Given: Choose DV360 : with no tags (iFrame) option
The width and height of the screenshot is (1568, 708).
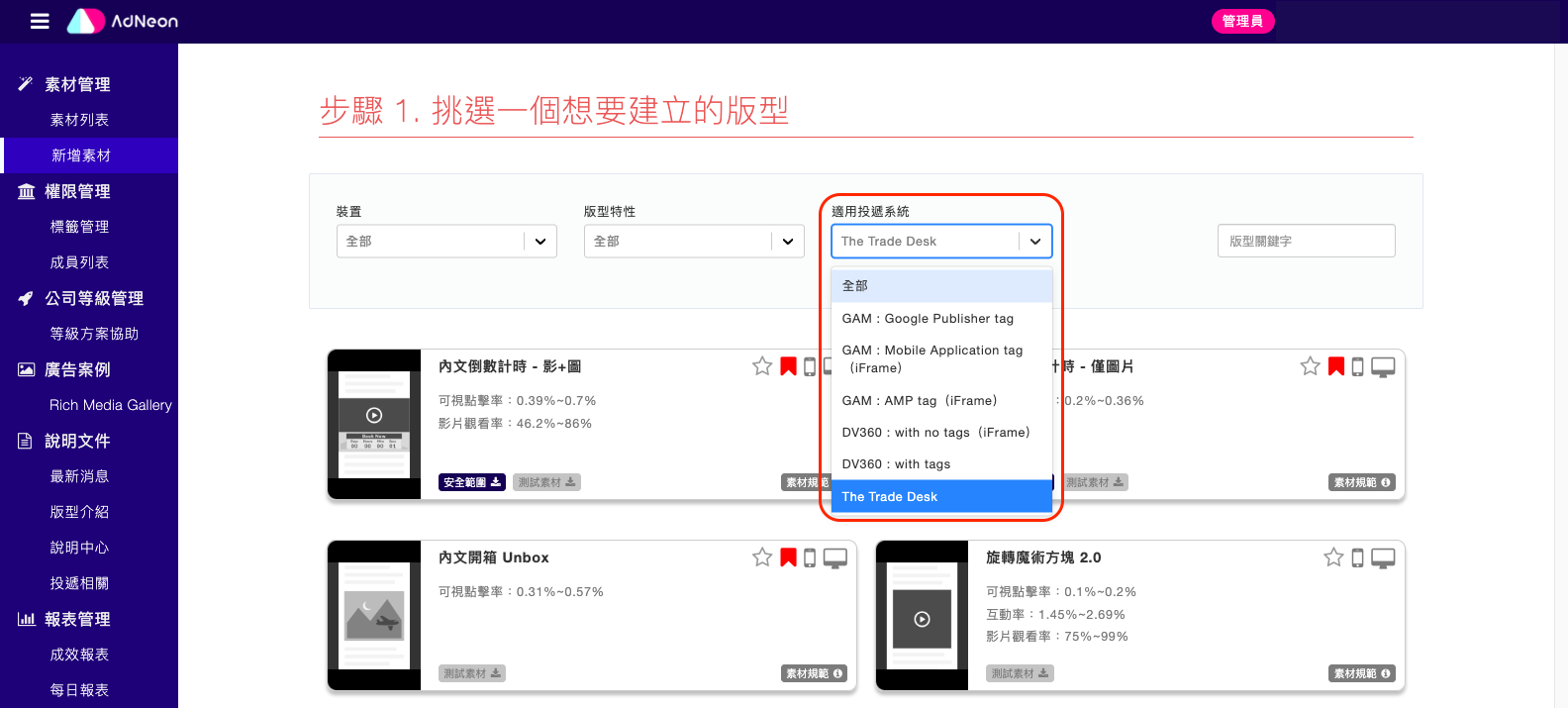Looking at the screenshot, I should click(x=941, y=432).
